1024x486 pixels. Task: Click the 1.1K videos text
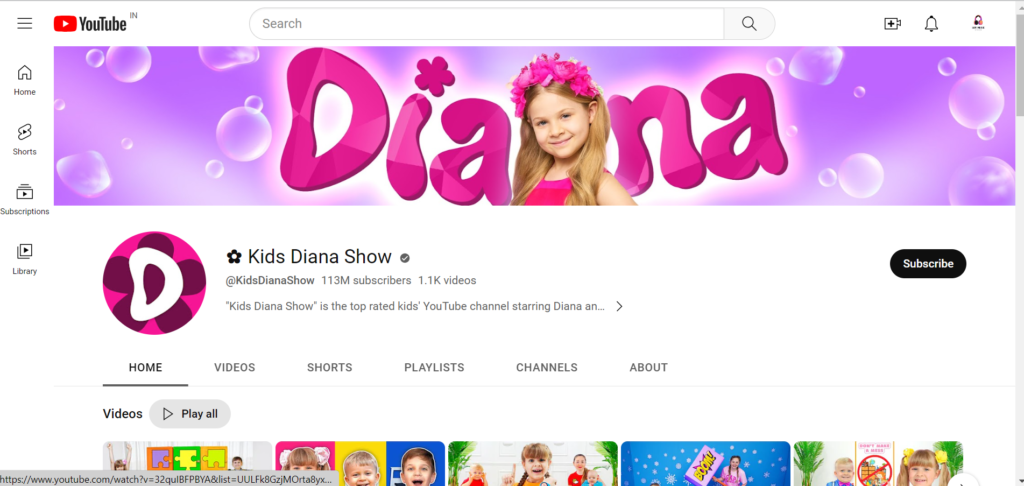coord(447,281)
